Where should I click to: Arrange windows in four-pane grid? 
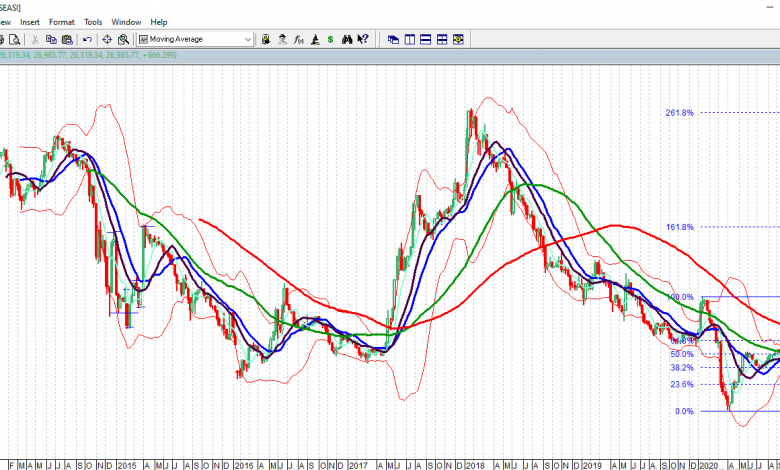(441, 40)
